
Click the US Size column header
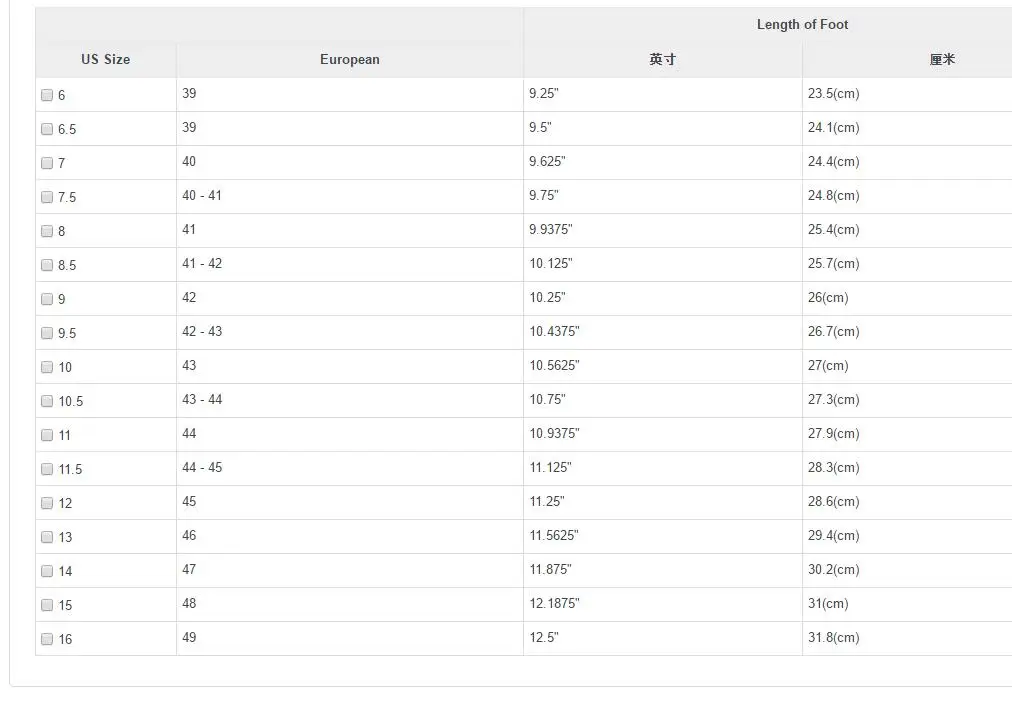pyautogui.click(x=105, y=59)
